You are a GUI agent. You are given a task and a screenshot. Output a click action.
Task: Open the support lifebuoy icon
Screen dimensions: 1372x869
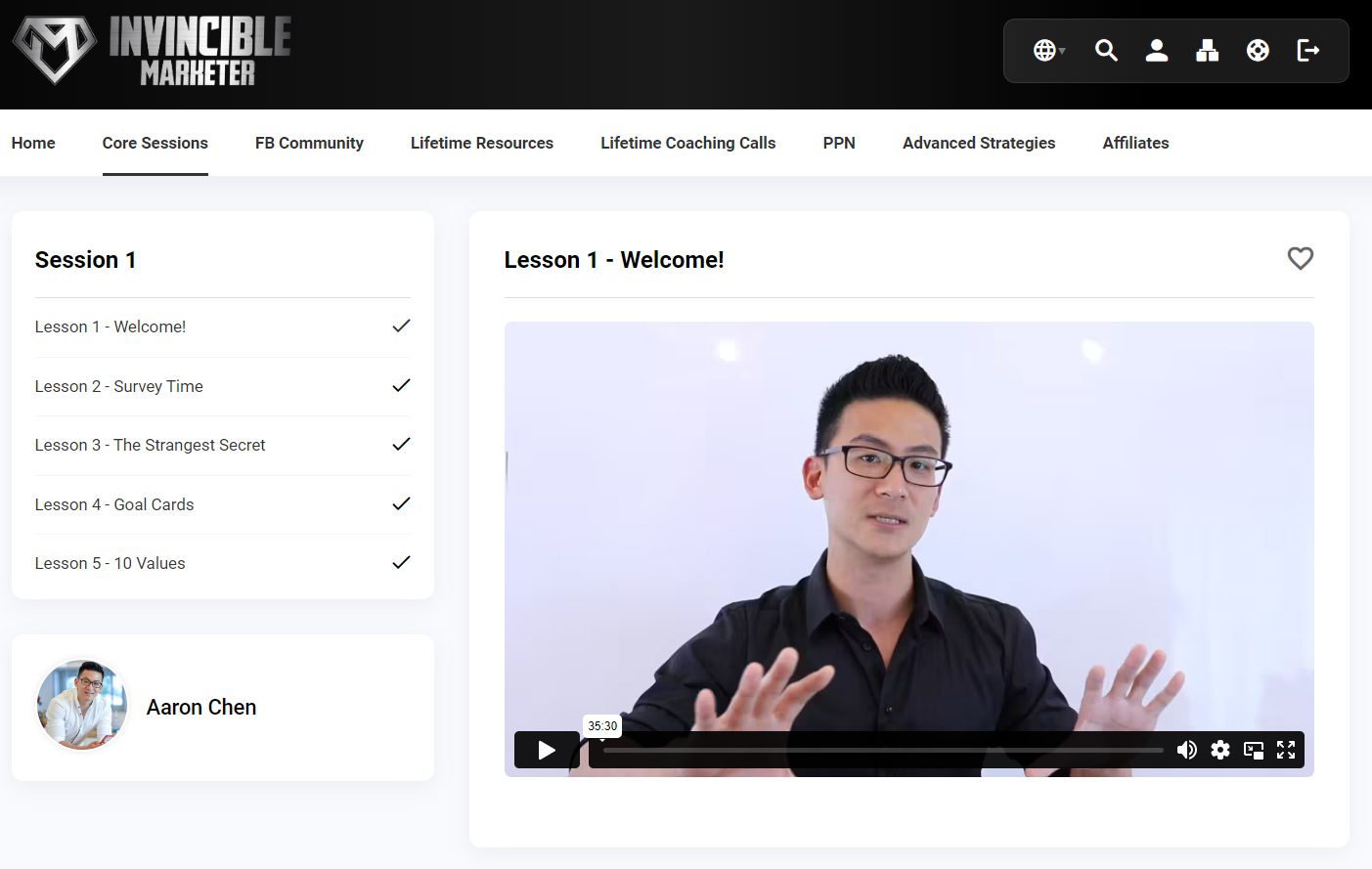[1258, 50]
